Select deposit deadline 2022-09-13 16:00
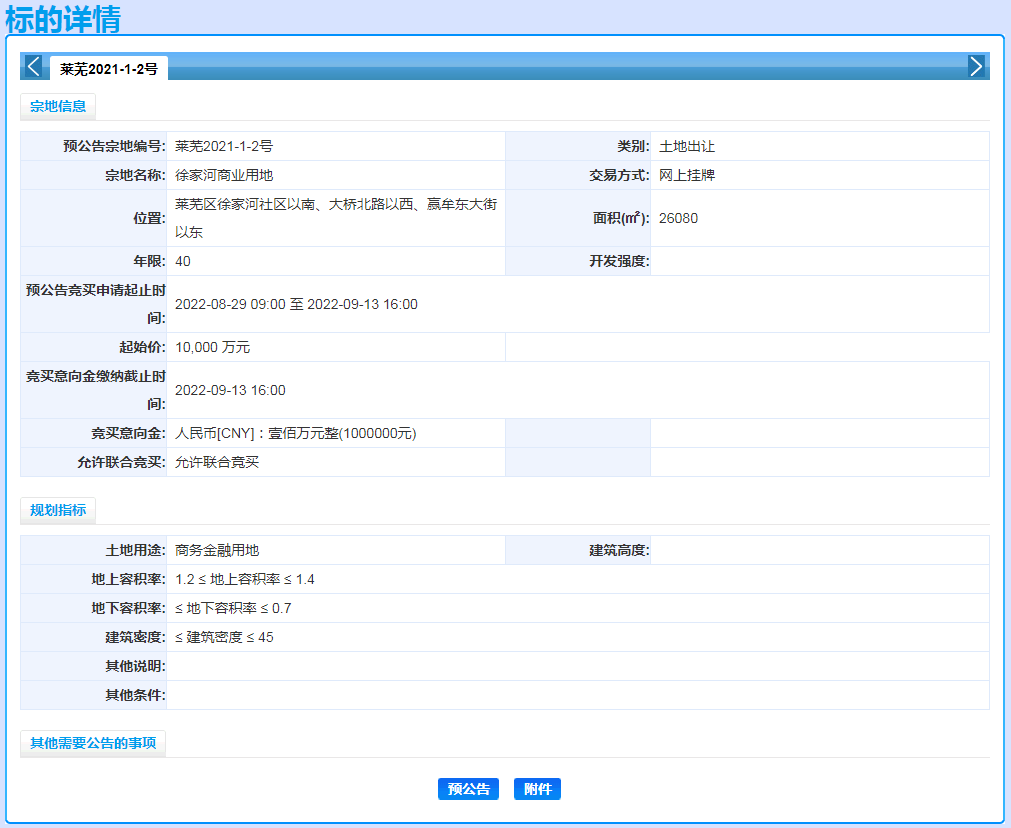 (x=230, y=390)
